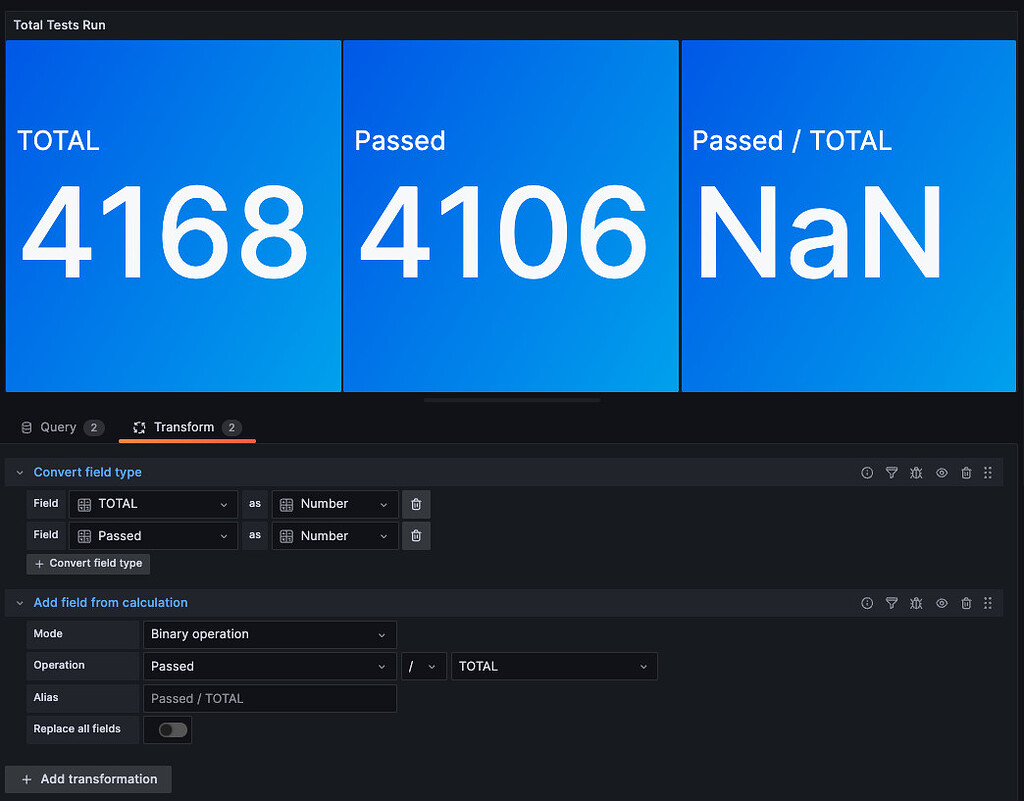Remove the TOTAL field conversion row
This screenshot has width=1024, height=801.
[x=416, y=504]
